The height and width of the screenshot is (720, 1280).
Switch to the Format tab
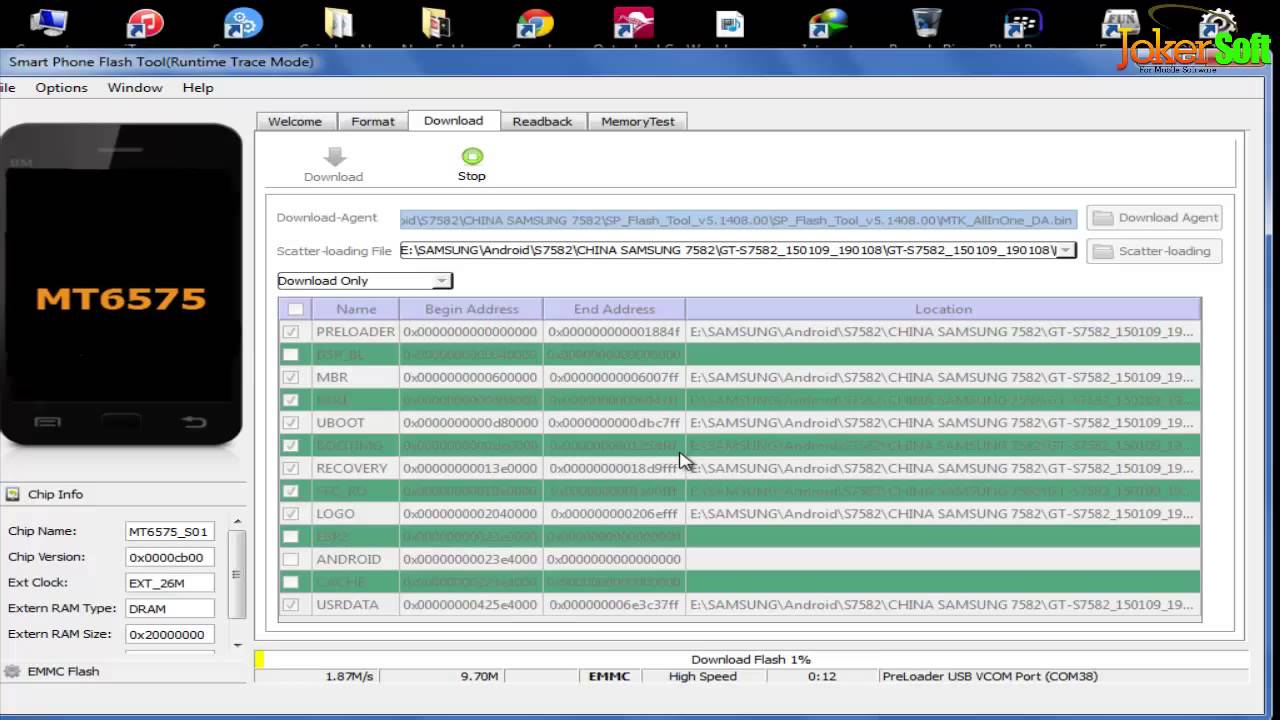tap(373, 121)
